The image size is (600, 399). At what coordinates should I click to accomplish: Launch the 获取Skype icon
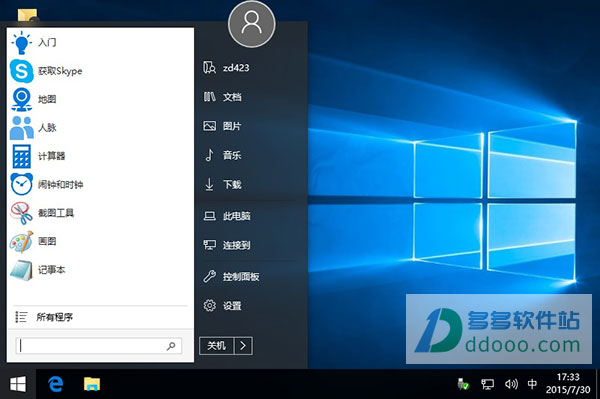(22, 71)
